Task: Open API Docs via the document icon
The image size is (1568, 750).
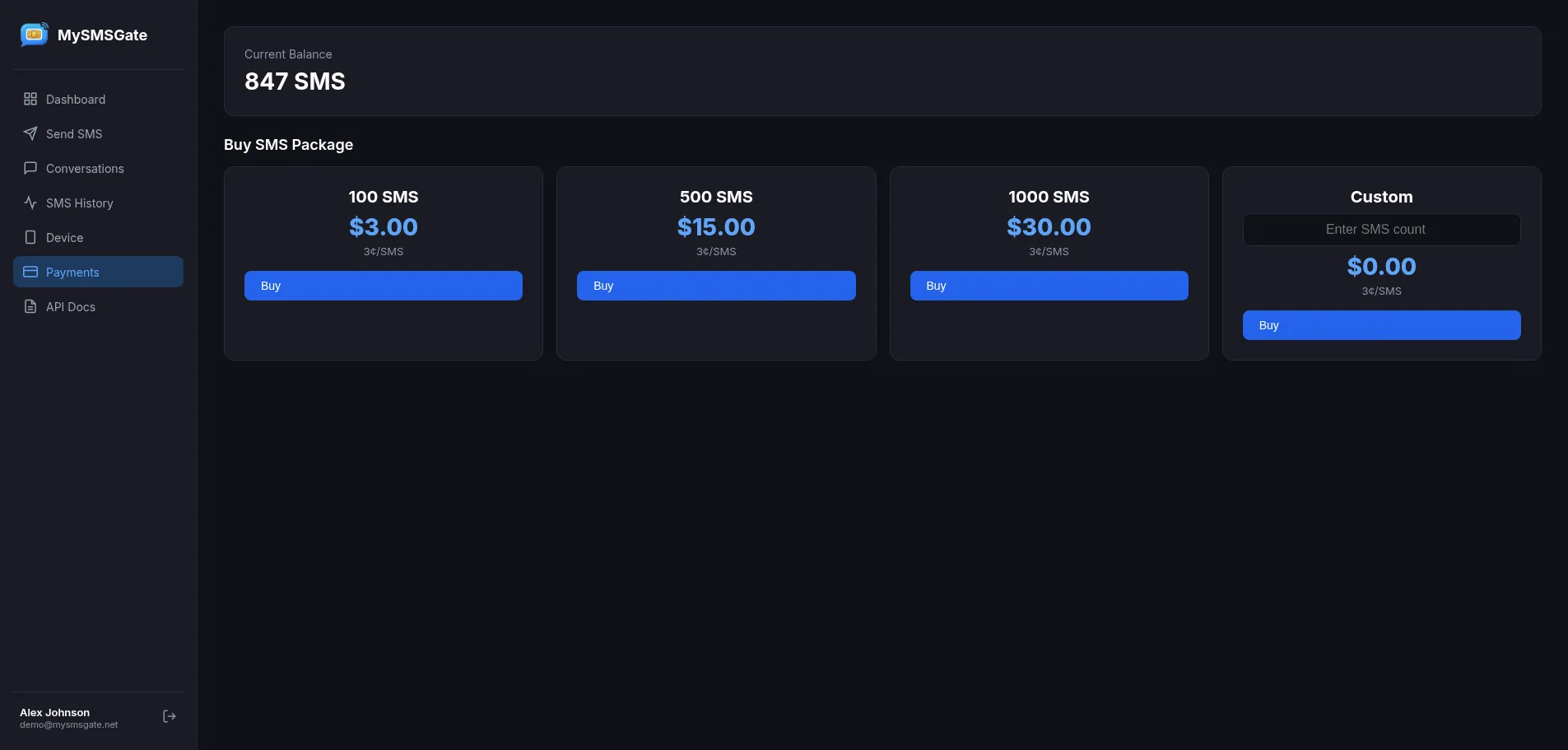Action: click(x=30, y=306)
